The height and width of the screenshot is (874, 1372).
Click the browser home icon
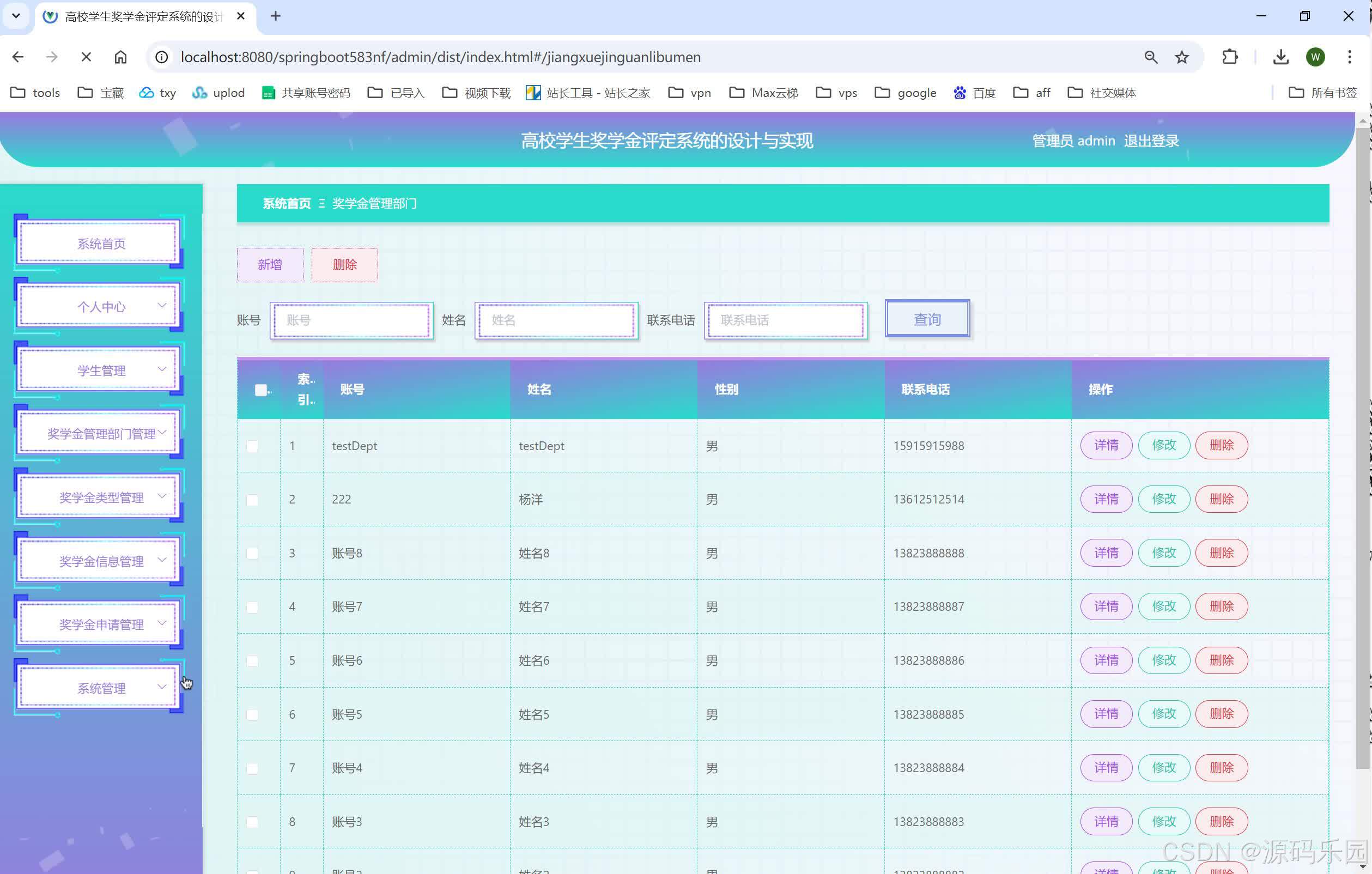[120, 57]
